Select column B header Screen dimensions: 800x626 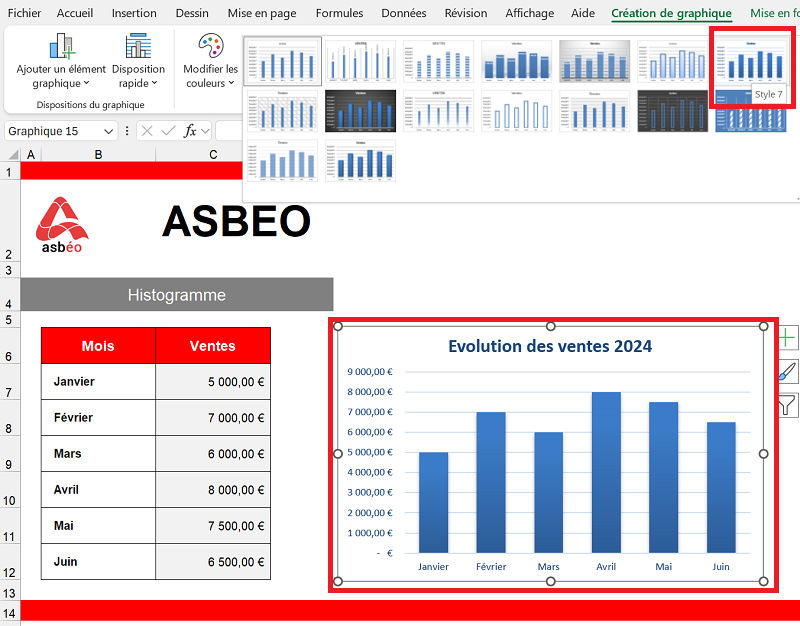(x=98, y=155)
